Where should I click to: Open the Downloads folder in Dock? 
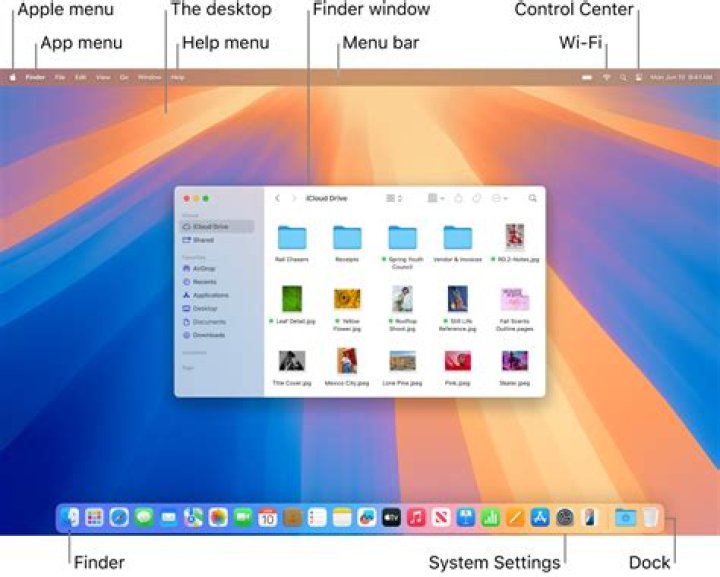click(x=626, y=518)
